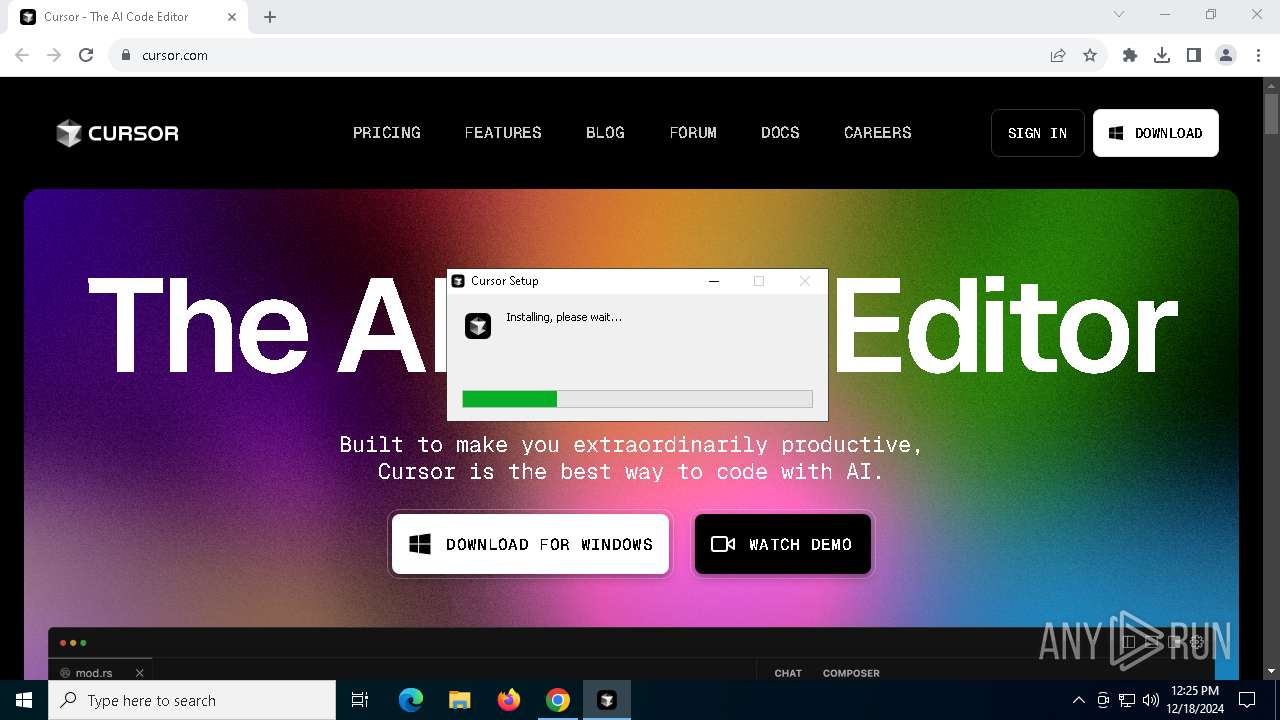This screenshot has height=720, width=1280.
Task: Open Chrome downloads icon
Action: 1162,55
